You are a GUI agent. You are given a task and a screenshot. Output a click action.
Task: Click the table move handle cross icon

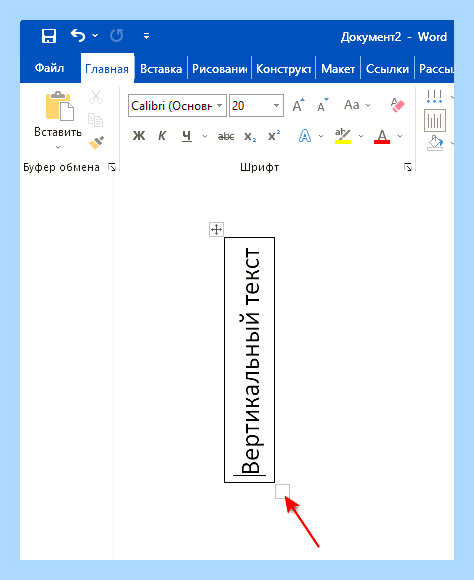[216, 230]
